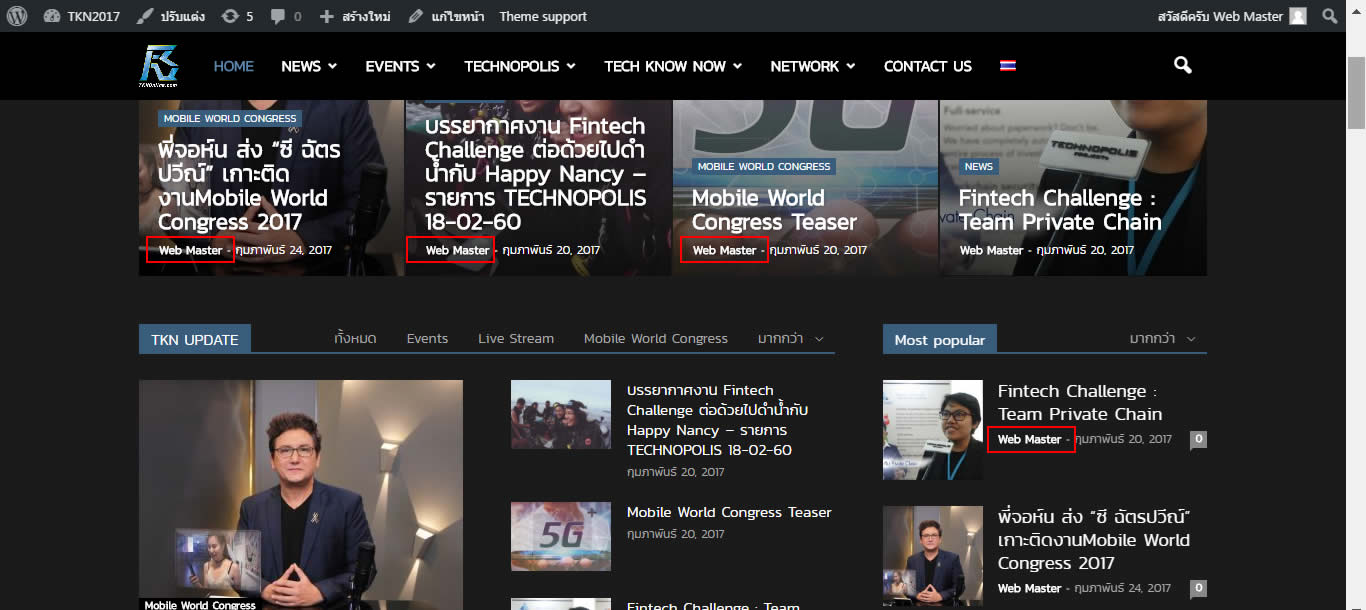
Task: Expand the NETWORK dropdown menu
Action: point(813,66)
